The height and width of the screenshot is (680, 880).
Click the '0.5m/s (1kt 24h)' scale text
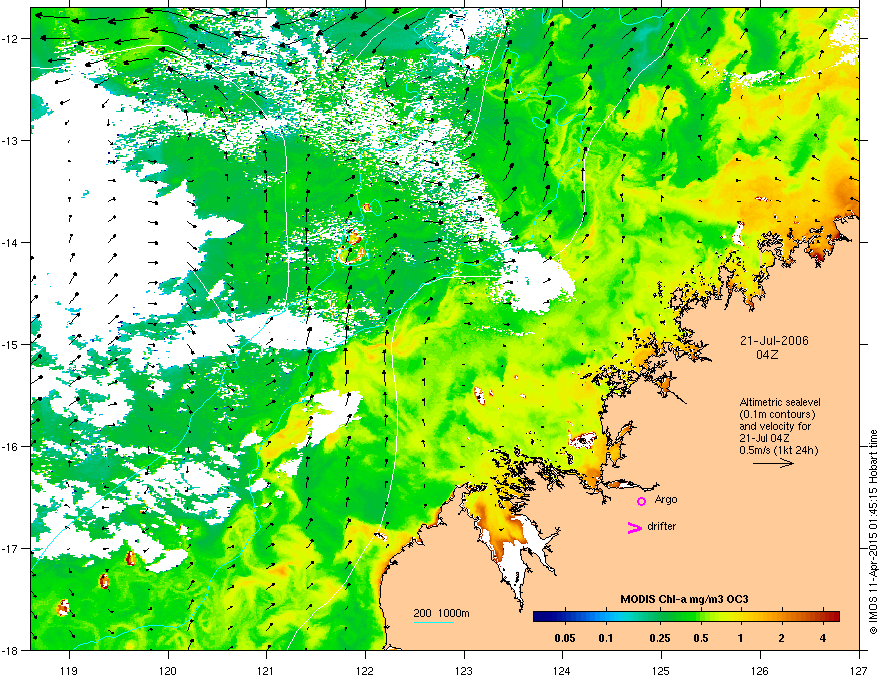tap(778, 450)
